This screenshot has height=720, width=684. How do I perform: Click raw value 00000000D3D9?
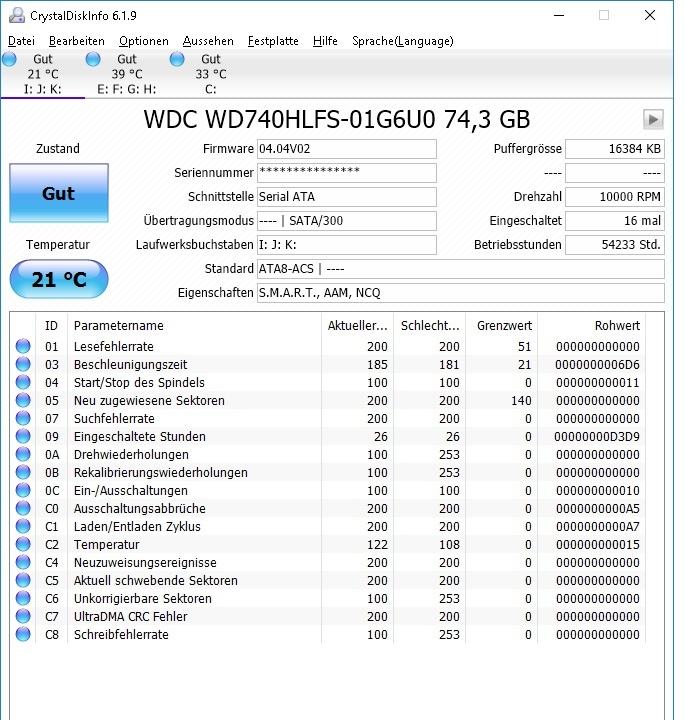(597, 437)
